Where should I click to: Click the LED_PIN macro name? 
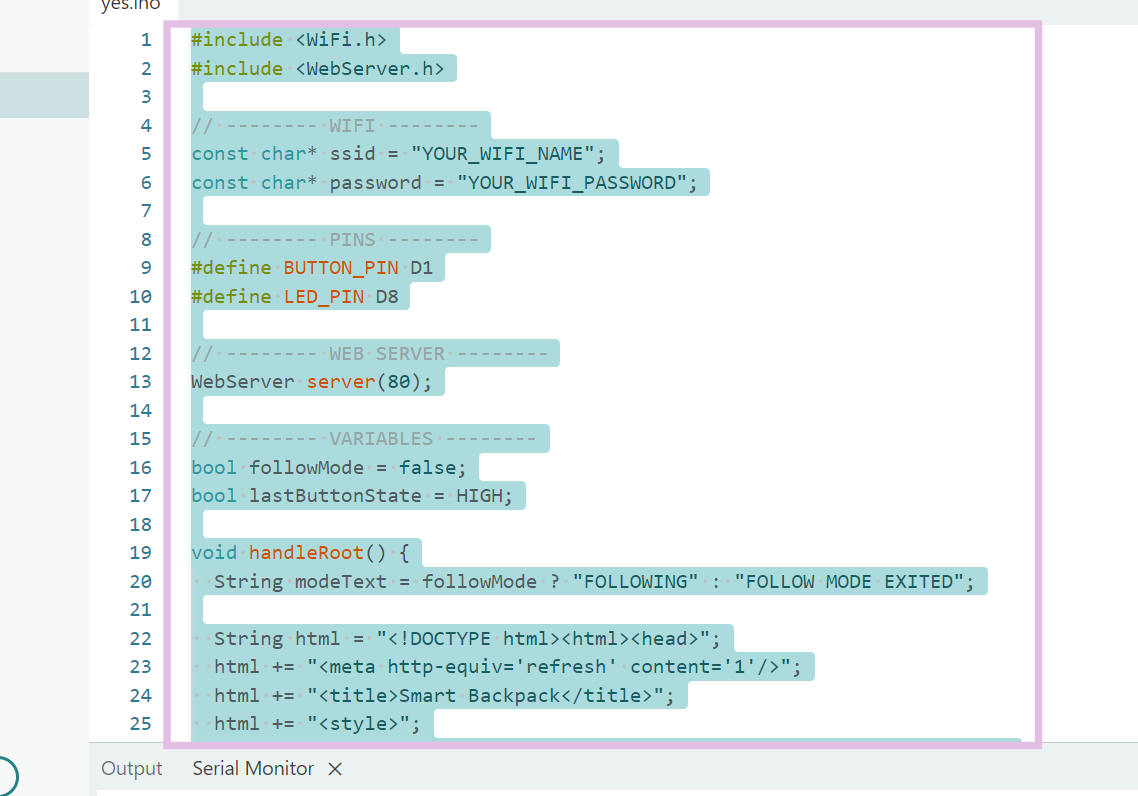(324, 297)
